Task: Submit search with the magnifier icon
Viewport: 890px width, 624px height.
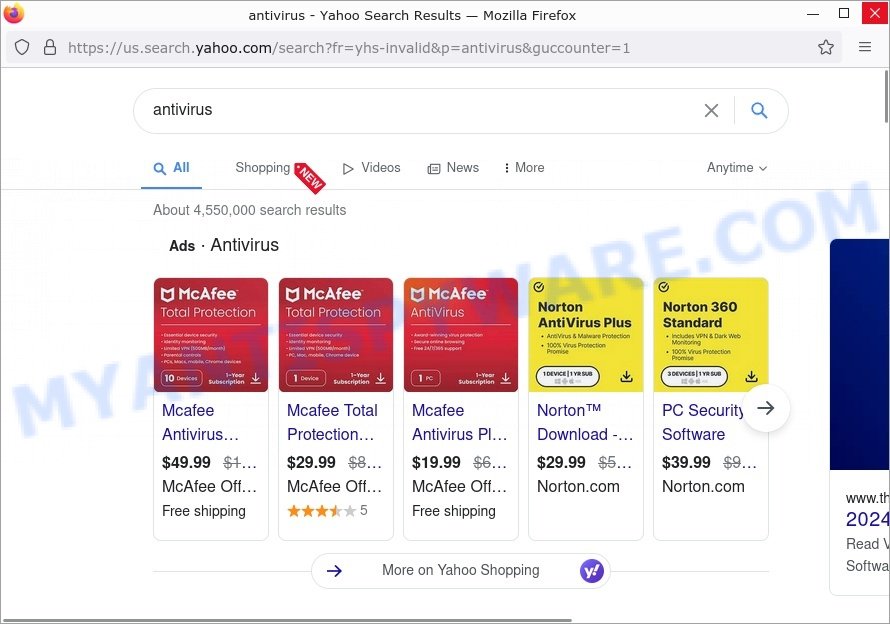Action: click(759, 110)
